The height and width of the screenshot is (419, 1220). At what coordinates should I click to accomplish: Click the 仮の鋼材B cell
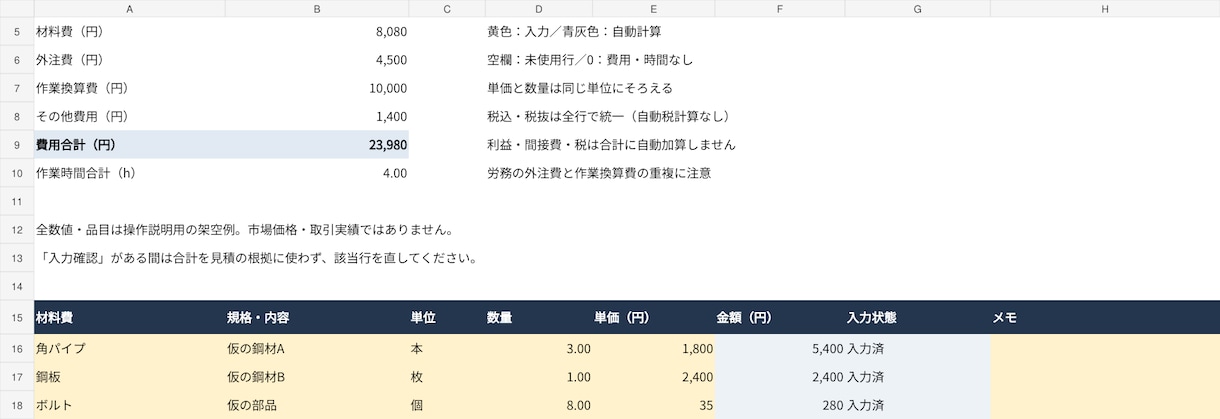pyautogui.click(x=317, y=377)
